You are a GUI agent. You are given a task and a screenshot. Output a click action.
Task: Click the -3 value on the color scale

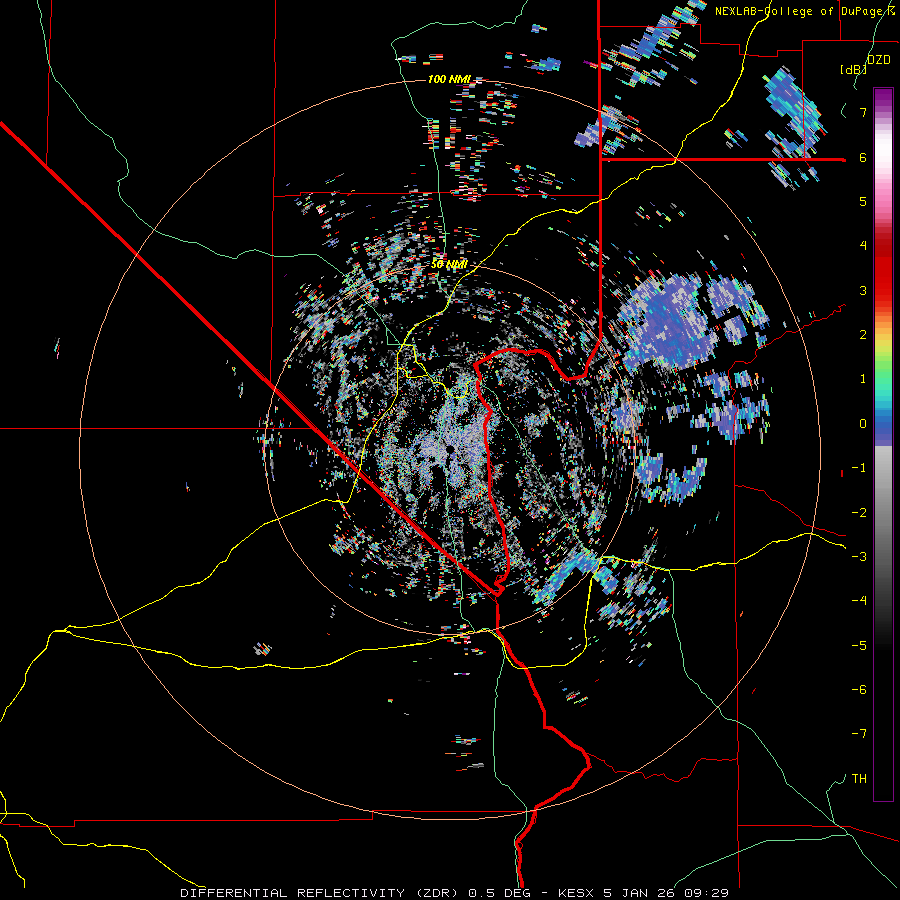coord(859,557)
